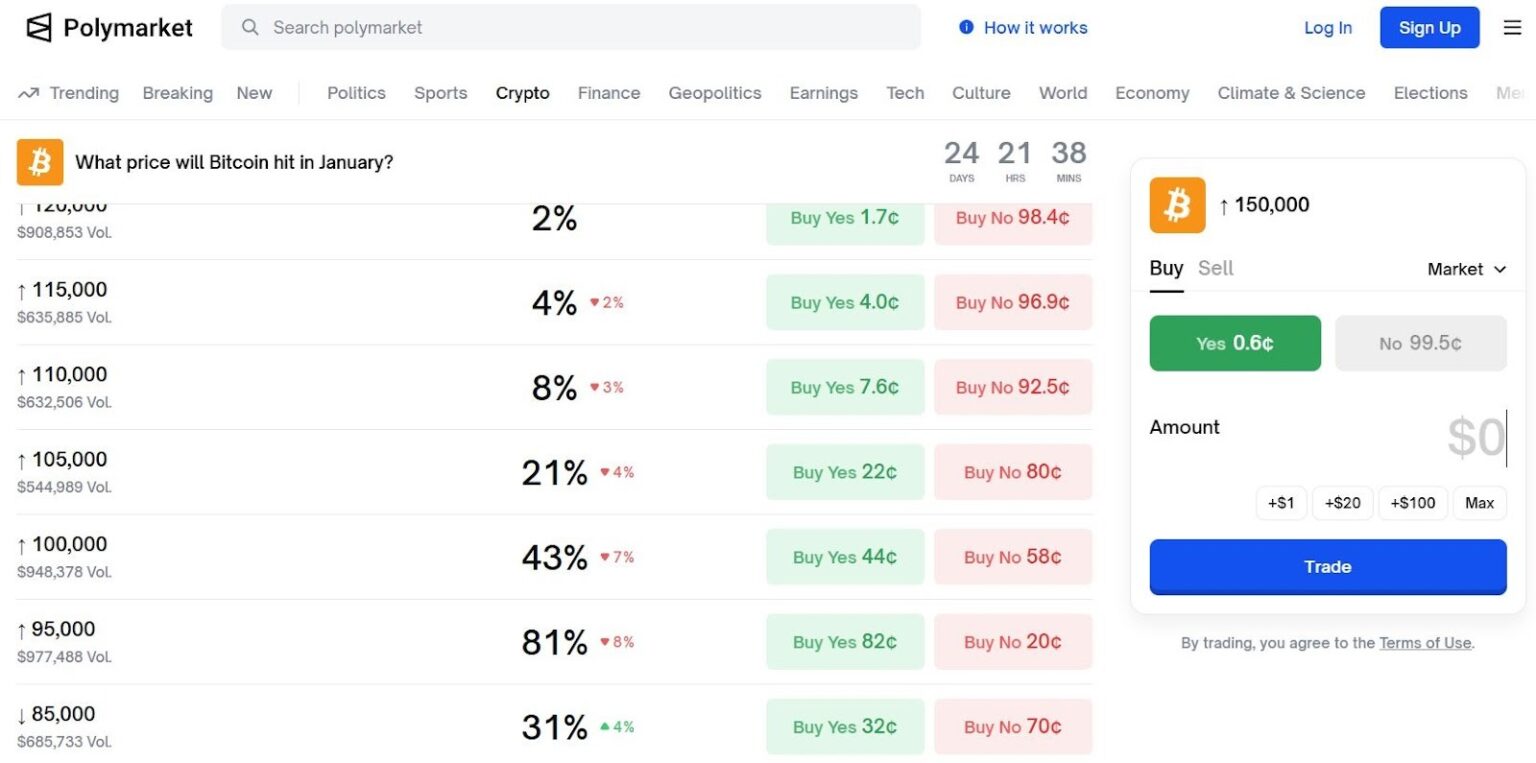Open the Market order type dropdown
Screen dimensions: 1536x763
(x=1466, y=269)
